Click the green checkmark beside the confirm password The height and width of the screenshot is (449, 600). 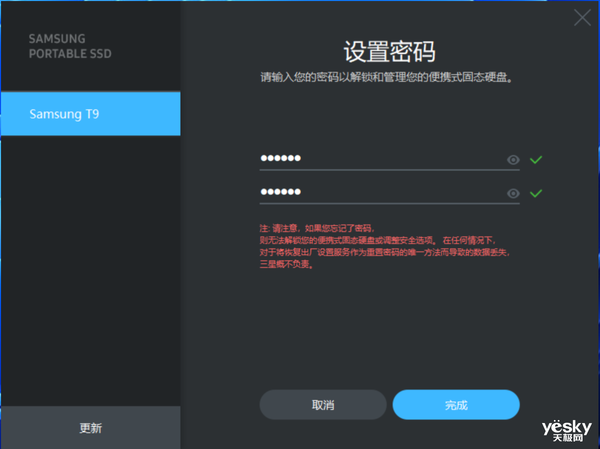pyautogui.click(x=536, y=193)
